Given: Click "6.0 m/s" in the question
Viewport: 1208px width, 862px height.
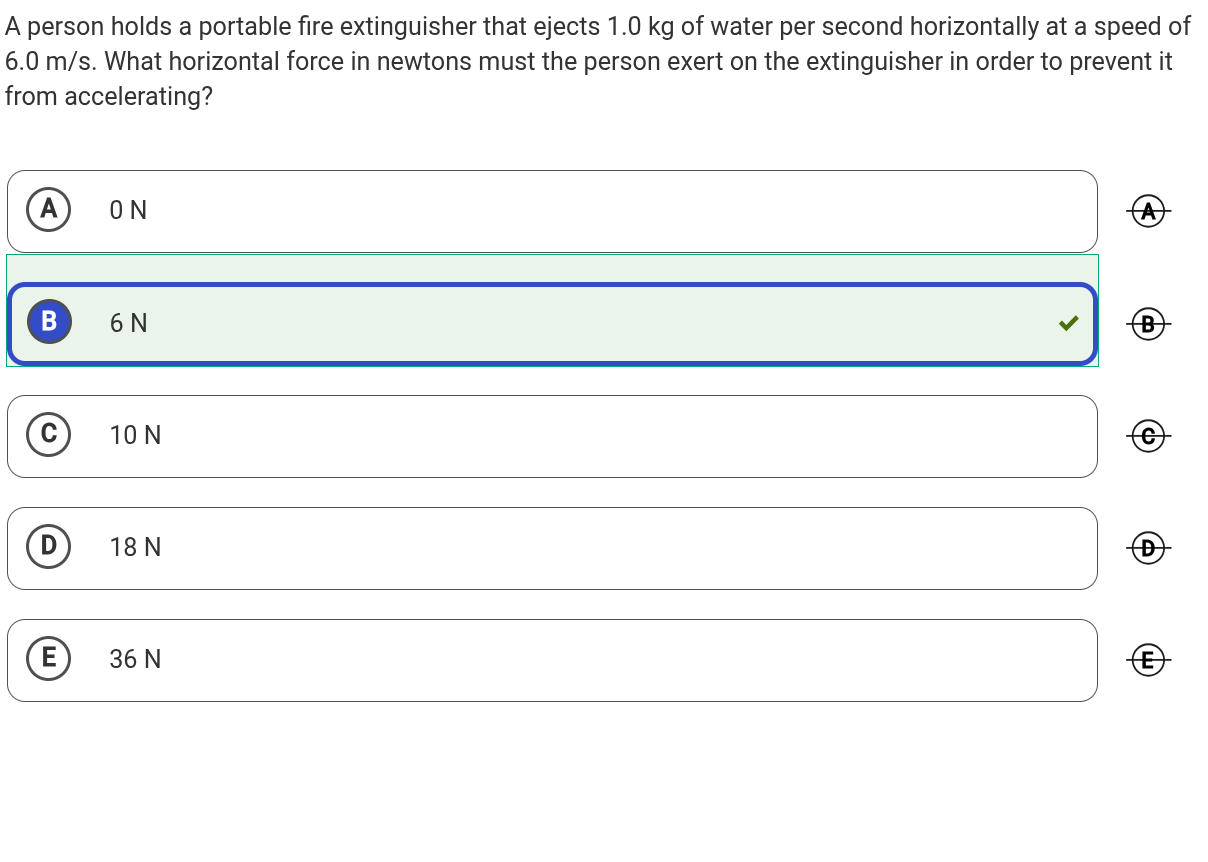Looking at the screenshot, I should 48,62.
